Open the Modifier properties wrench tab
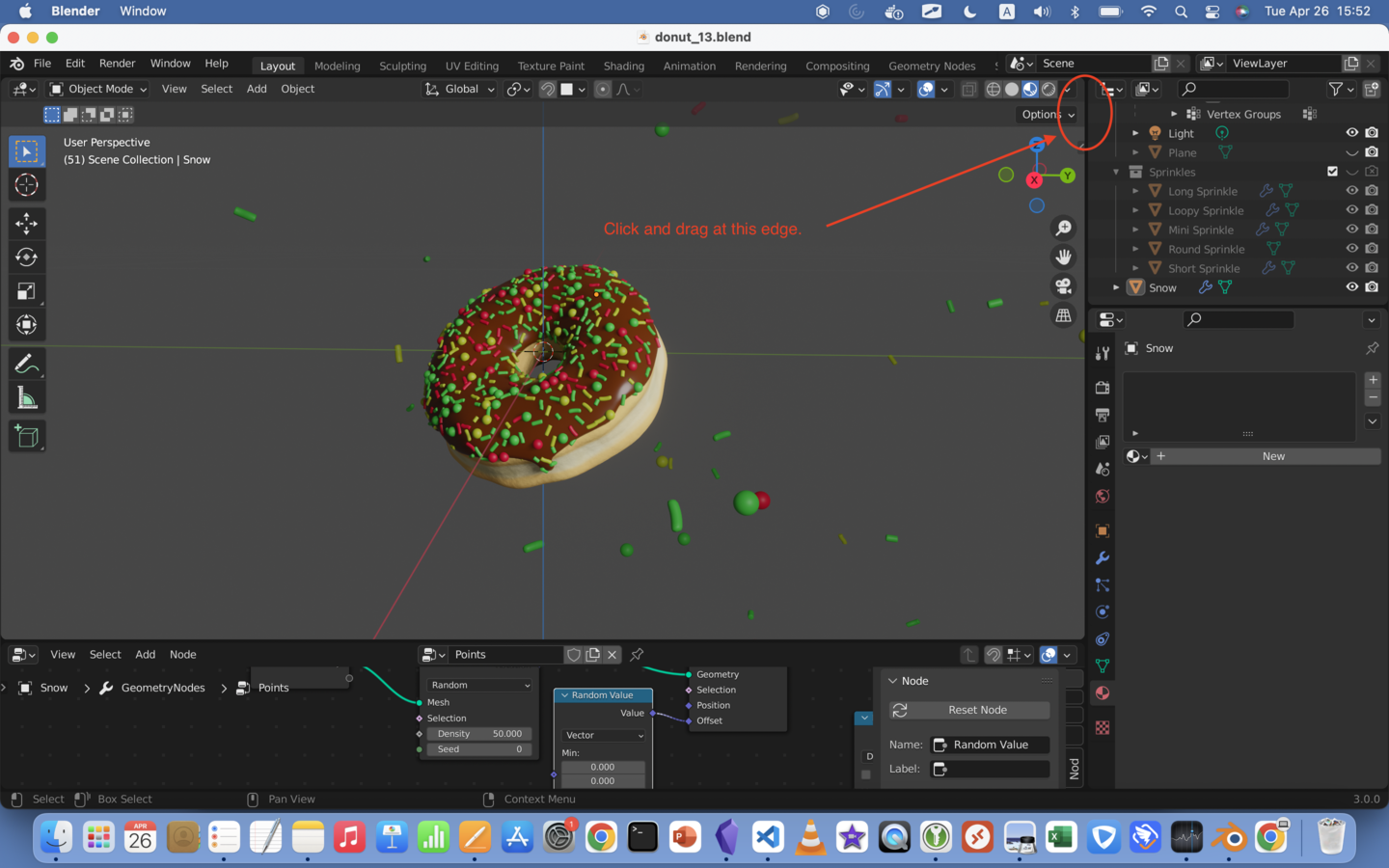The height and width of the screenshot is (868, 1389). click(x=1103, y=558)
